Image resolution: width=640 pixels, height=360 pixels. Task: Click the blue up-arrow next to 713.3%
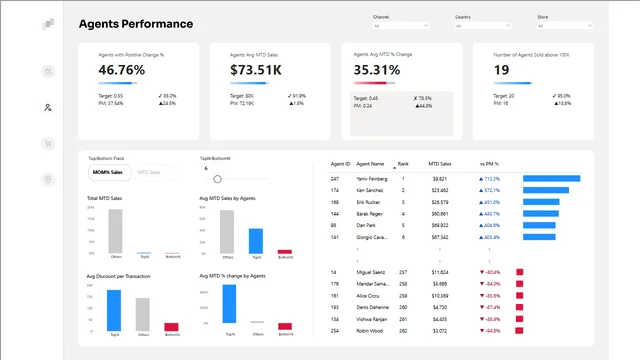481,179
